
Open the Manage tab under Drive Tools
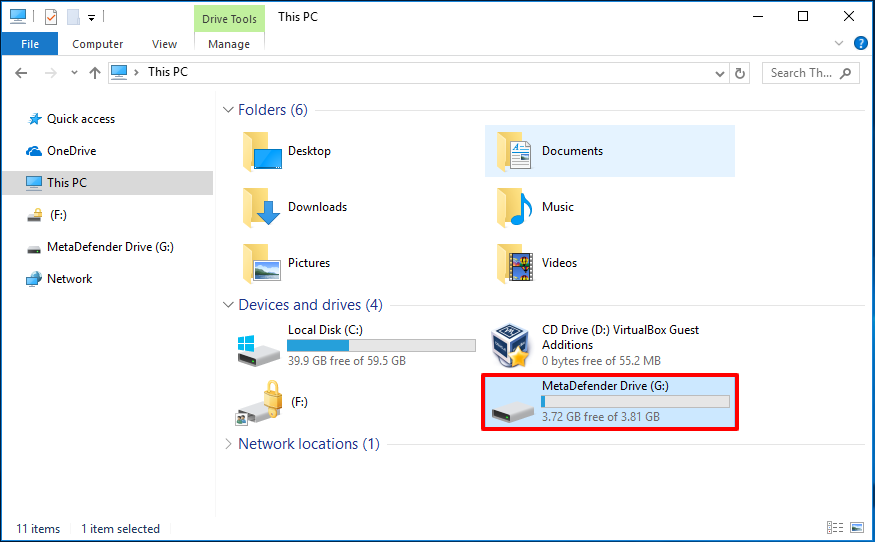coord(229,44)
